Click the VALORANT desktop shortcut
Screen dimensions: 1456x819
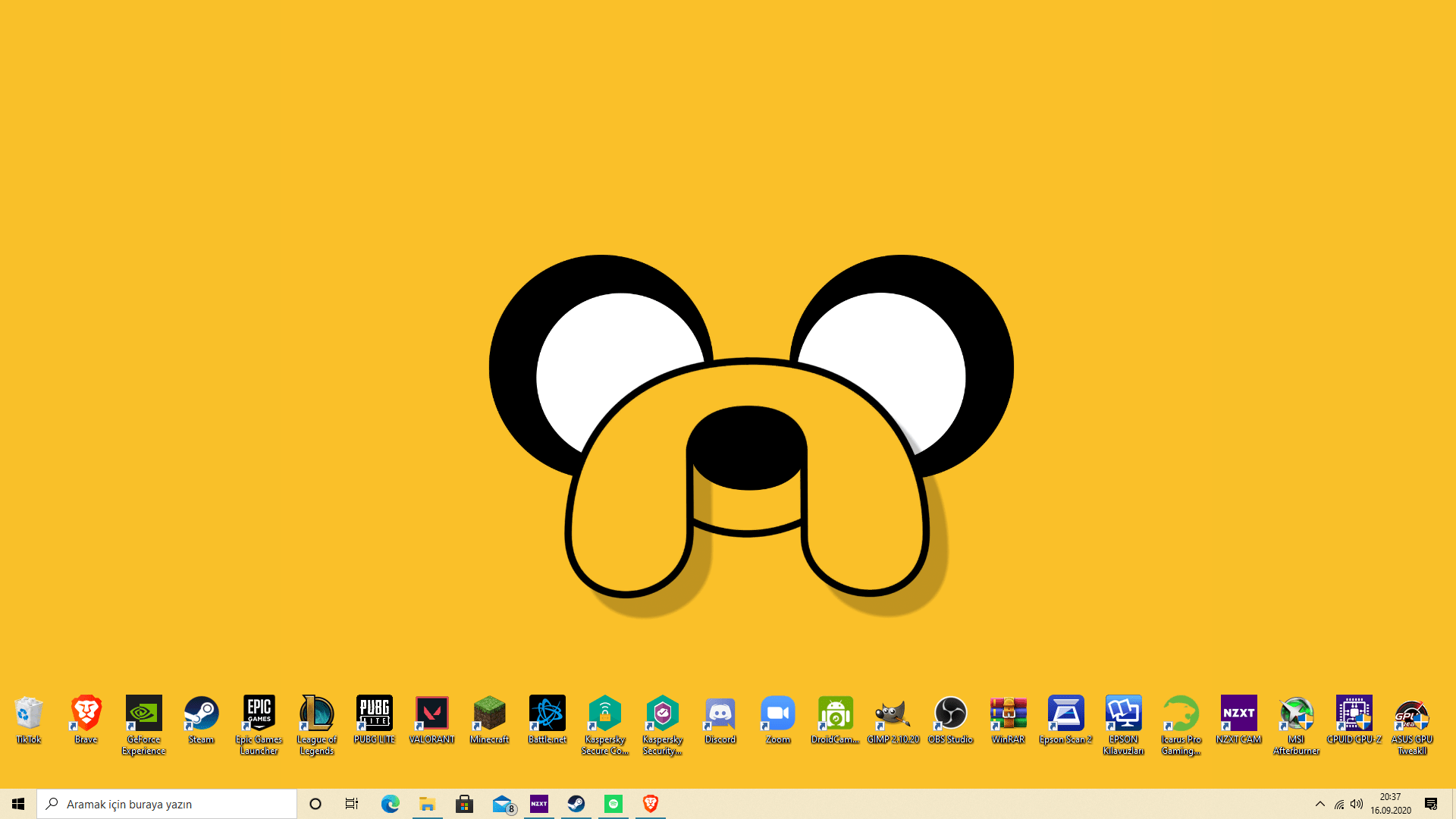(x=431, y=714)
